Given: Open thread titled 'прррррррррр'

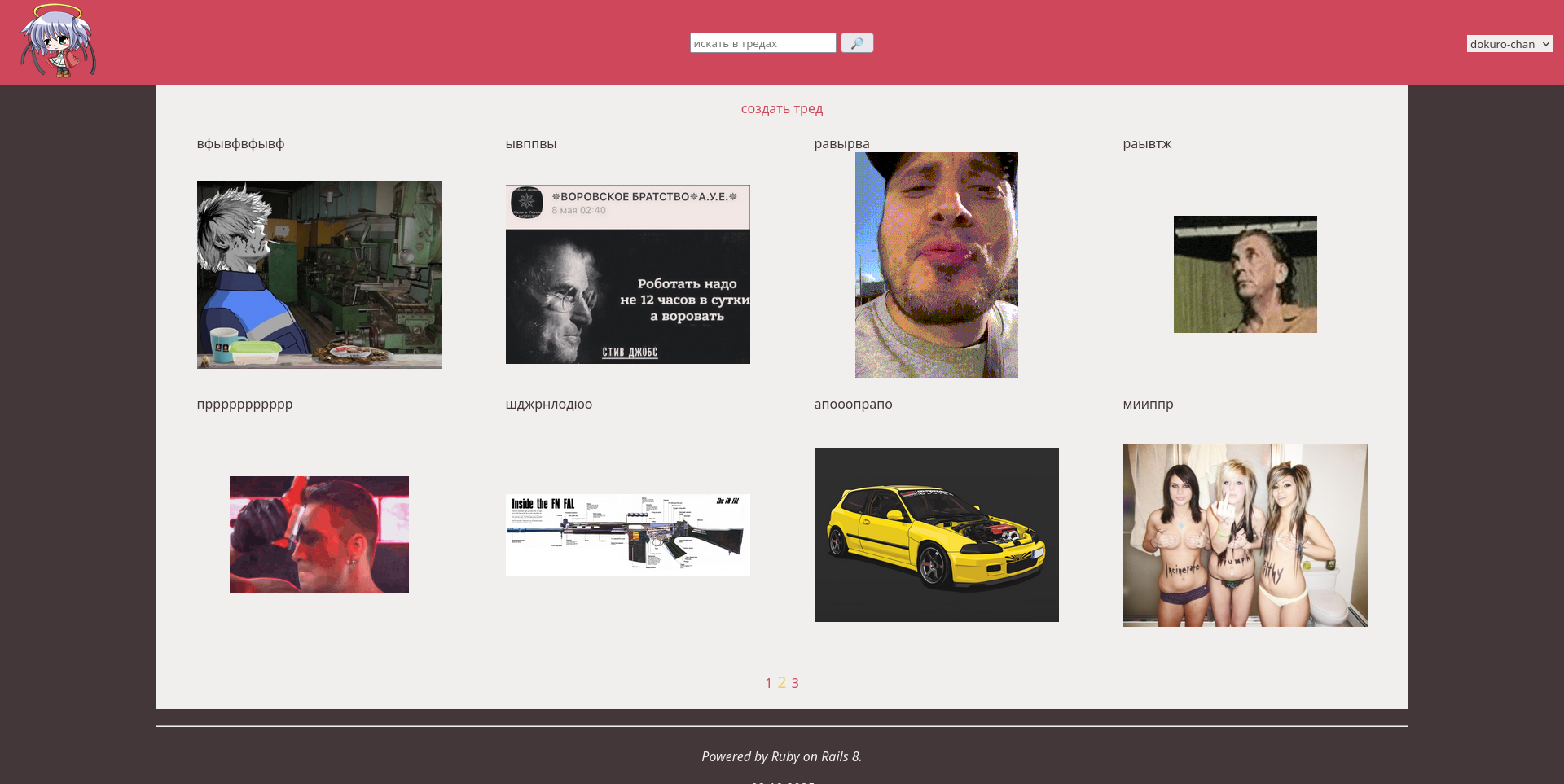Looking at the screenshot, I should point(244,405).
